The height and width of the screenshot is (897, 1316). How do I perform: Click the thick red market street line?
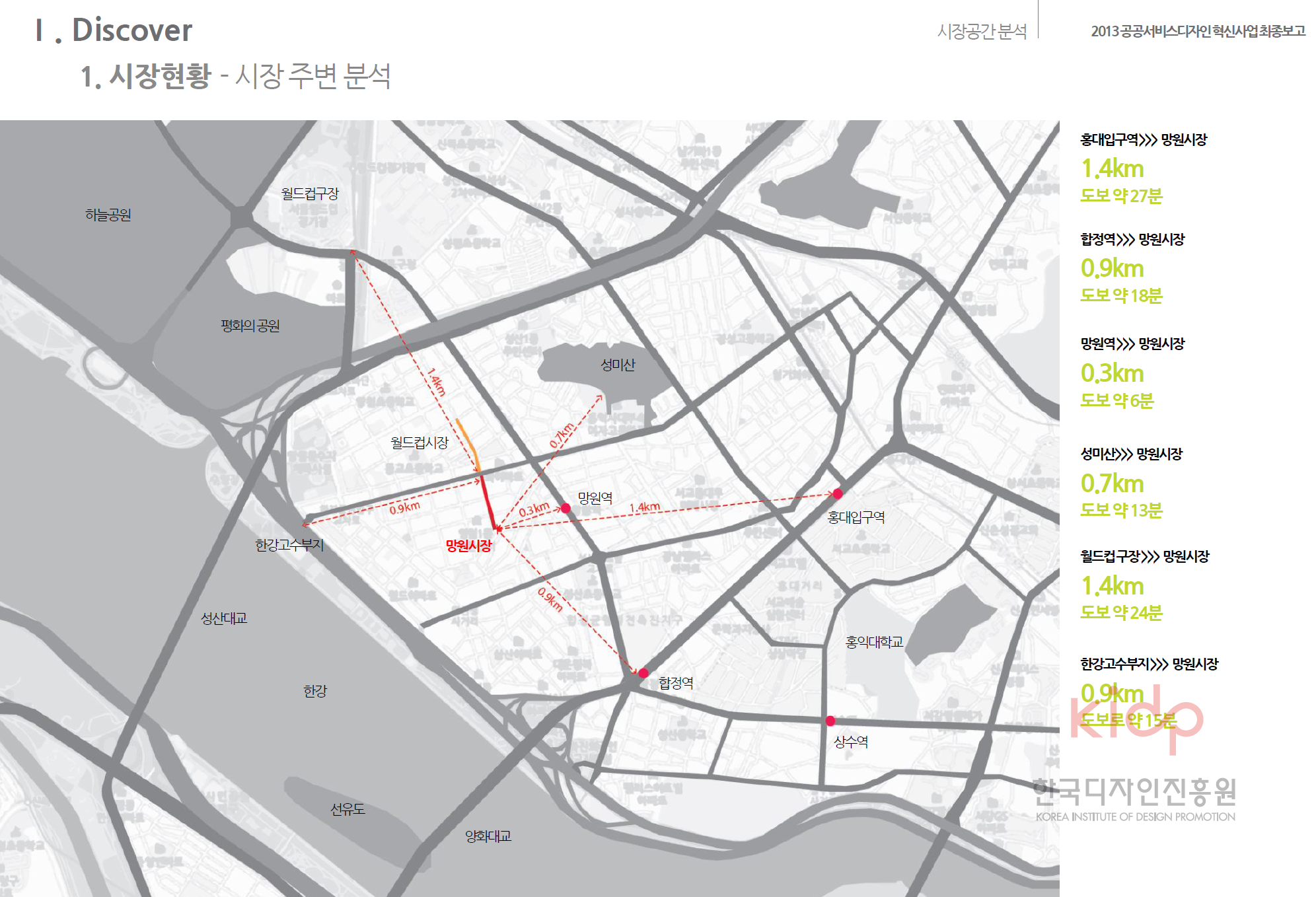488,502
